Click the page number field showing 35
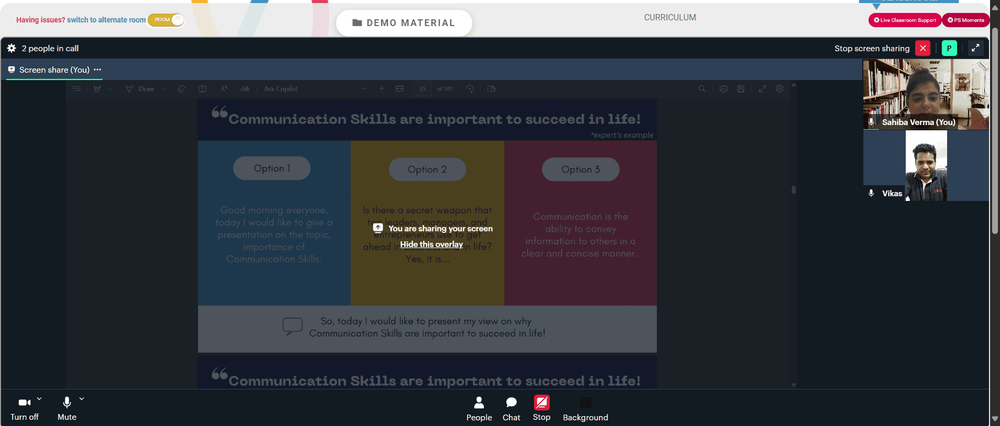The height and width of the screenshot is (426, 1000). coord(422,89)
